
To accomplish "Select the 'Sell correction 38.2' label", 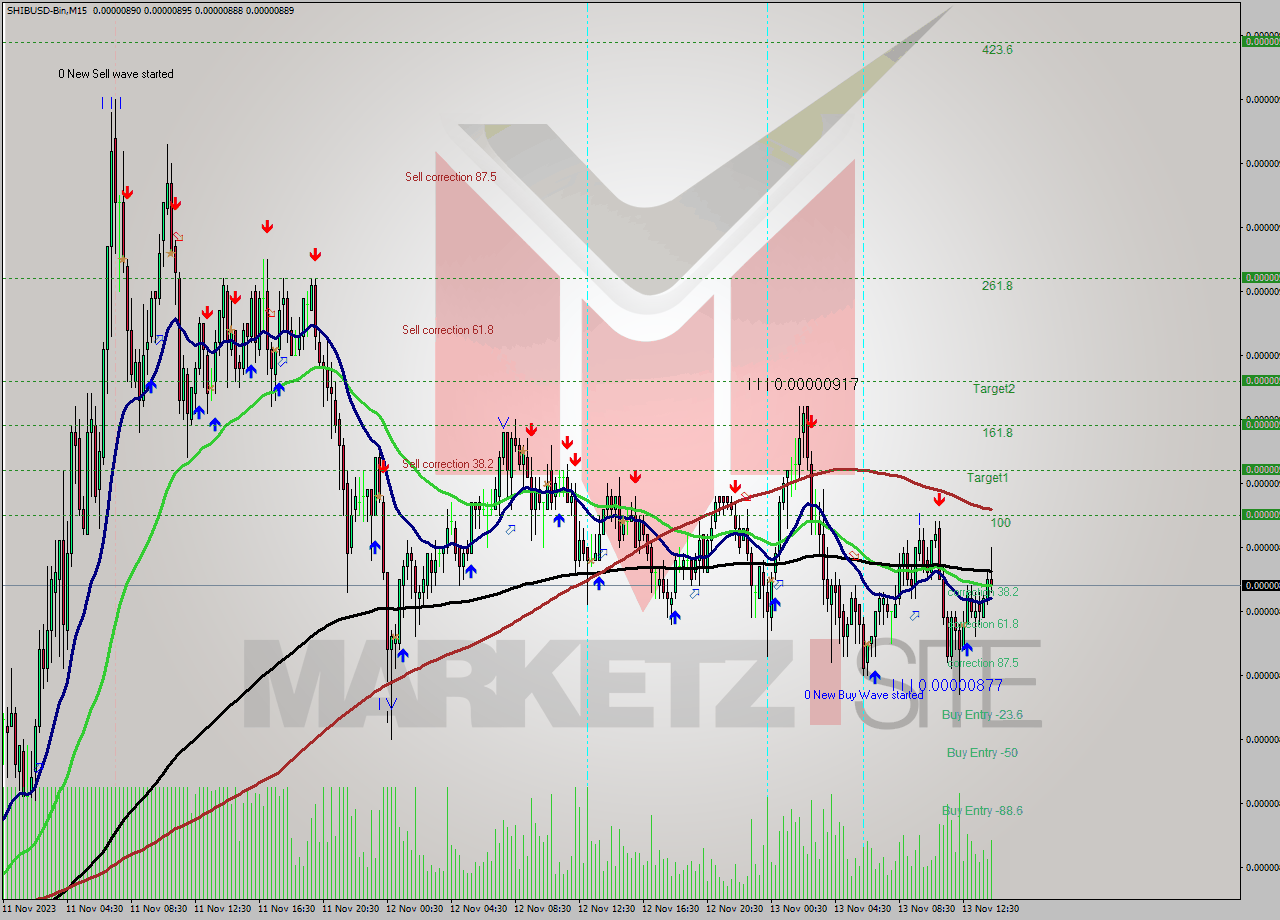I will point(448,464).
